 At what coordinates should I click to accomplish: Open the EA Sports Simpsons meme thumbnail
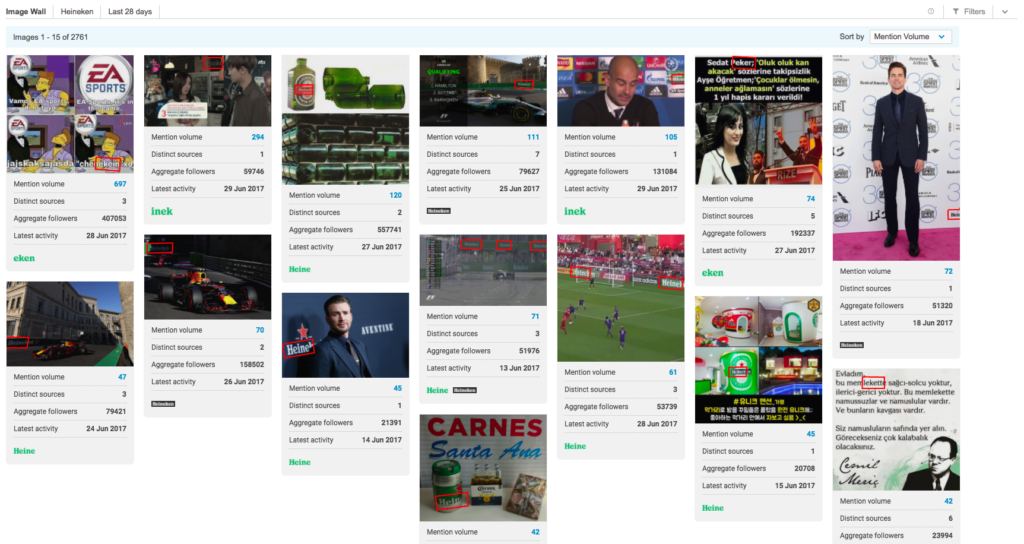(70, 114)
